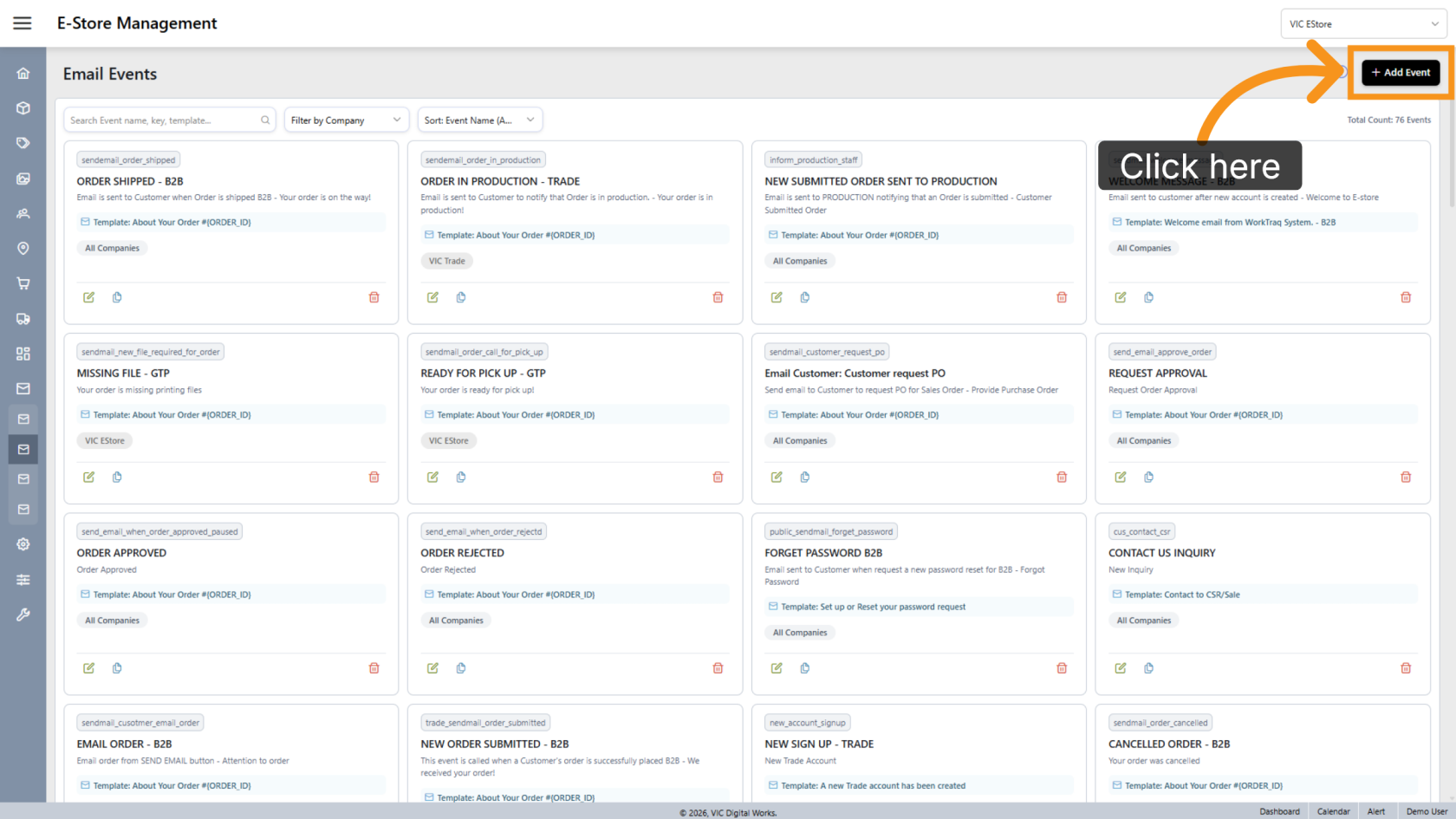Edit the Email Customer: Customer request PO event
Screen dimensions: 1456x819
777,477
